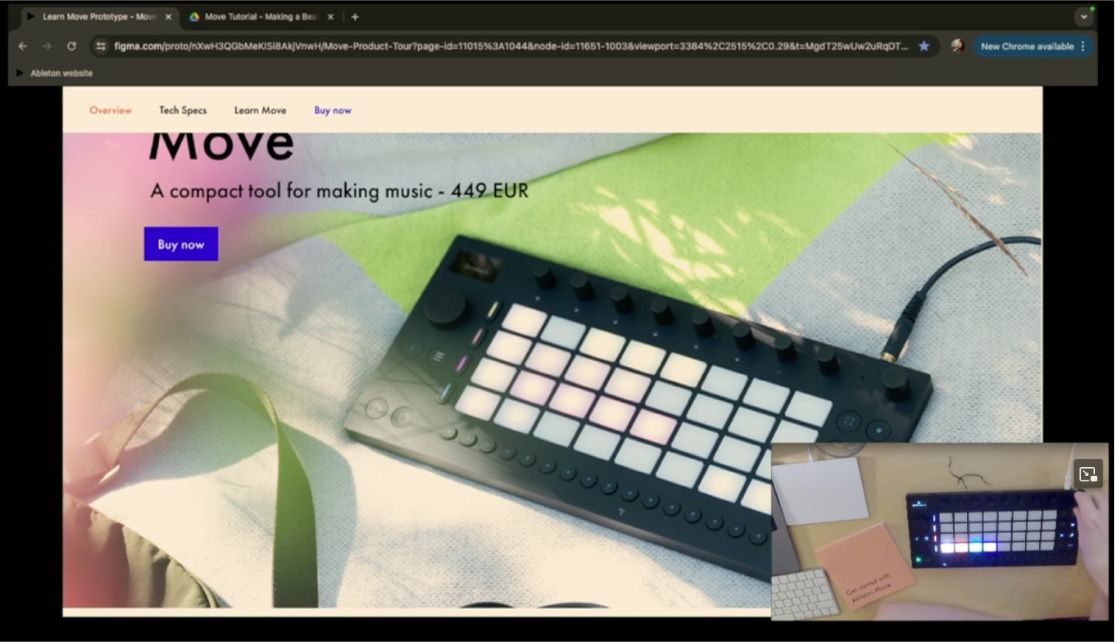Click the picture-in-picture video overlay
The image size is (1115, 642).
[940, 532]
